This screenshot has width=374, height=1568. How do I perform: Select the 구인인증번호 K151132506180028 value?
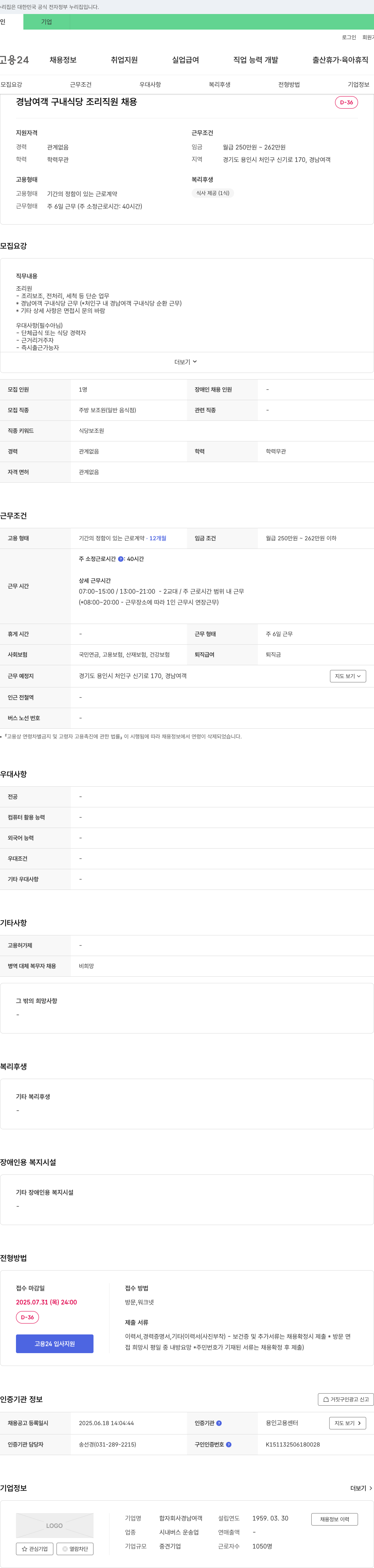click(292, 1445)
